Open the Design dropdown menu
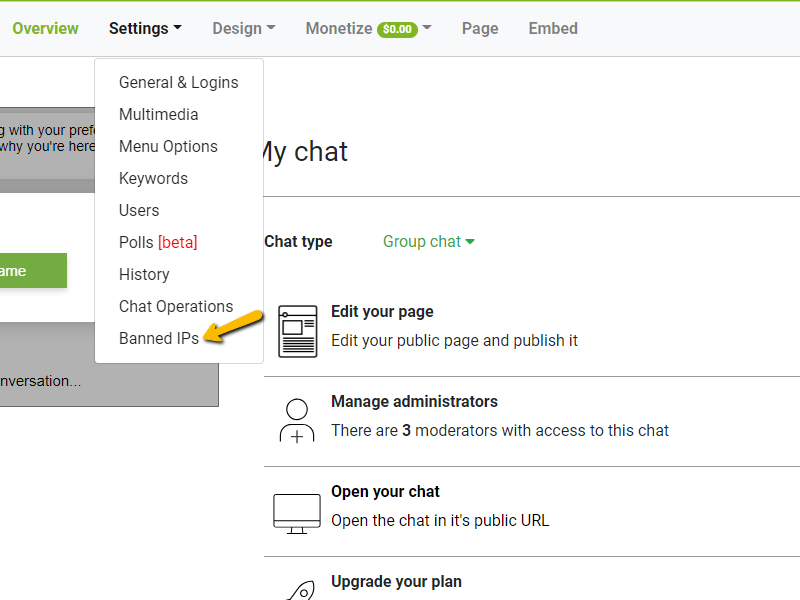 click(243, 28)
